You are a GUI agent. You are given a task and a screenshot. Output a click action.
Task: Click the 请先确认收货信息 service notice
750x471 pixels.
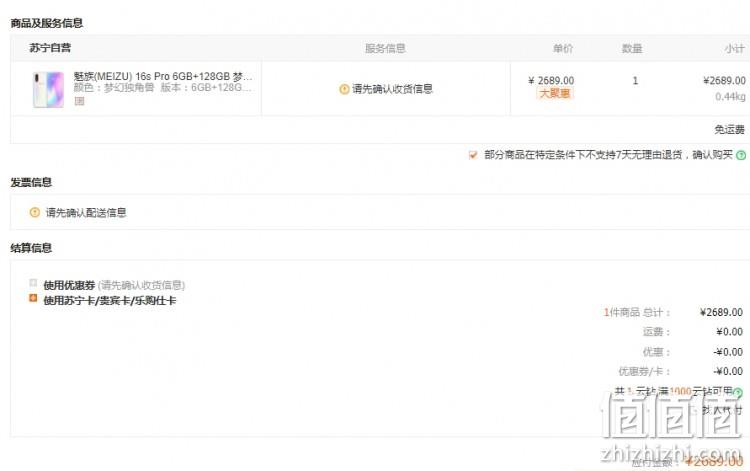(x=392, y=89)
